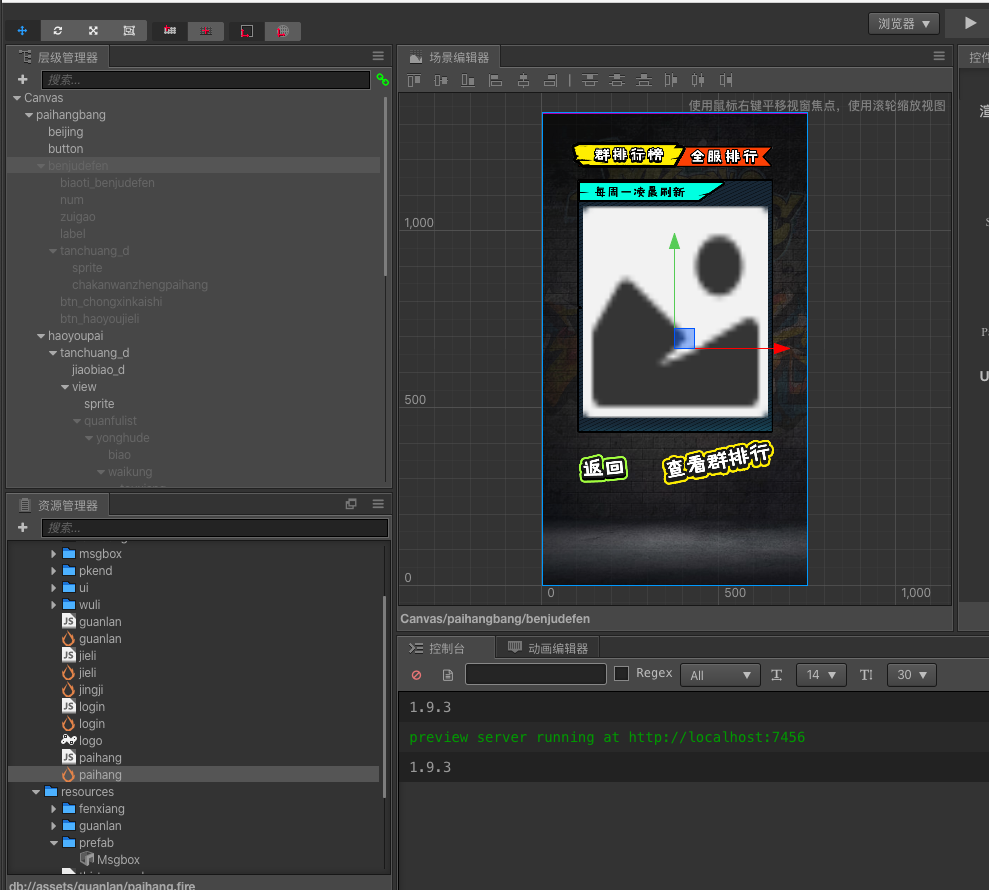
Task: Open the All log level dropdown
Action: [720, 675]
